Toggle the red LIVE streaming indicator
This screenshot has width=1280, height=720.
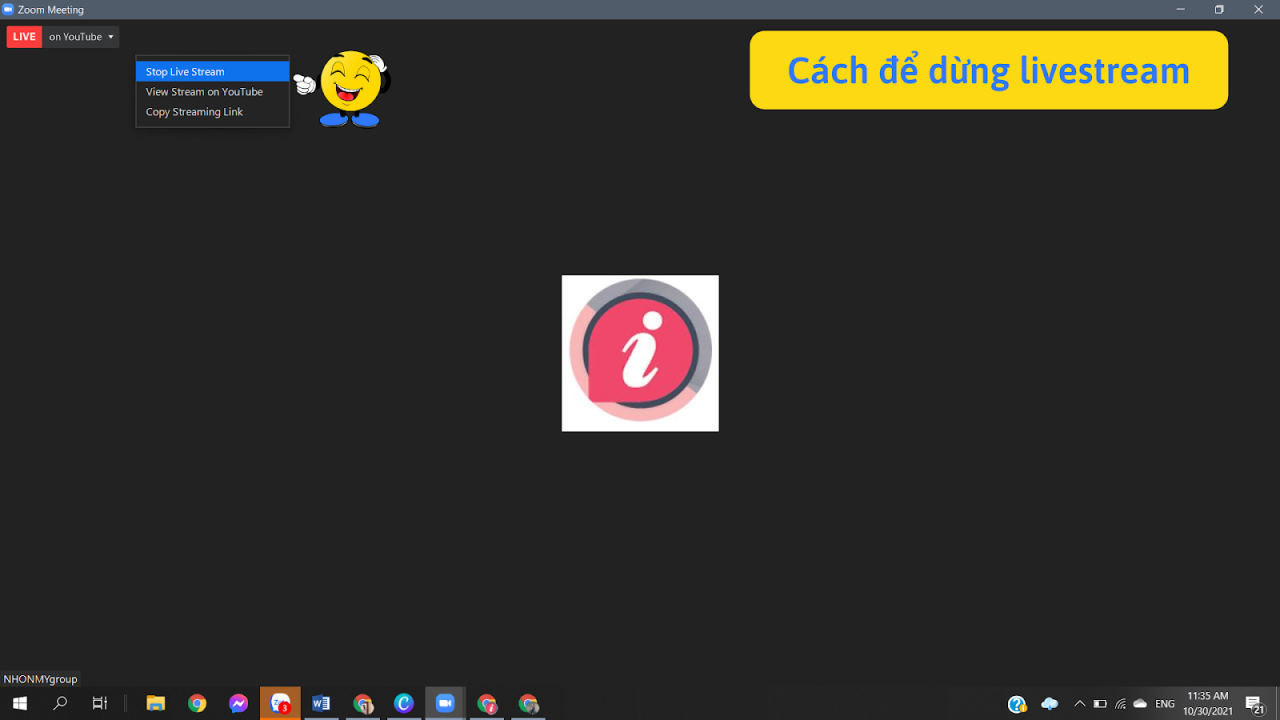24,36
